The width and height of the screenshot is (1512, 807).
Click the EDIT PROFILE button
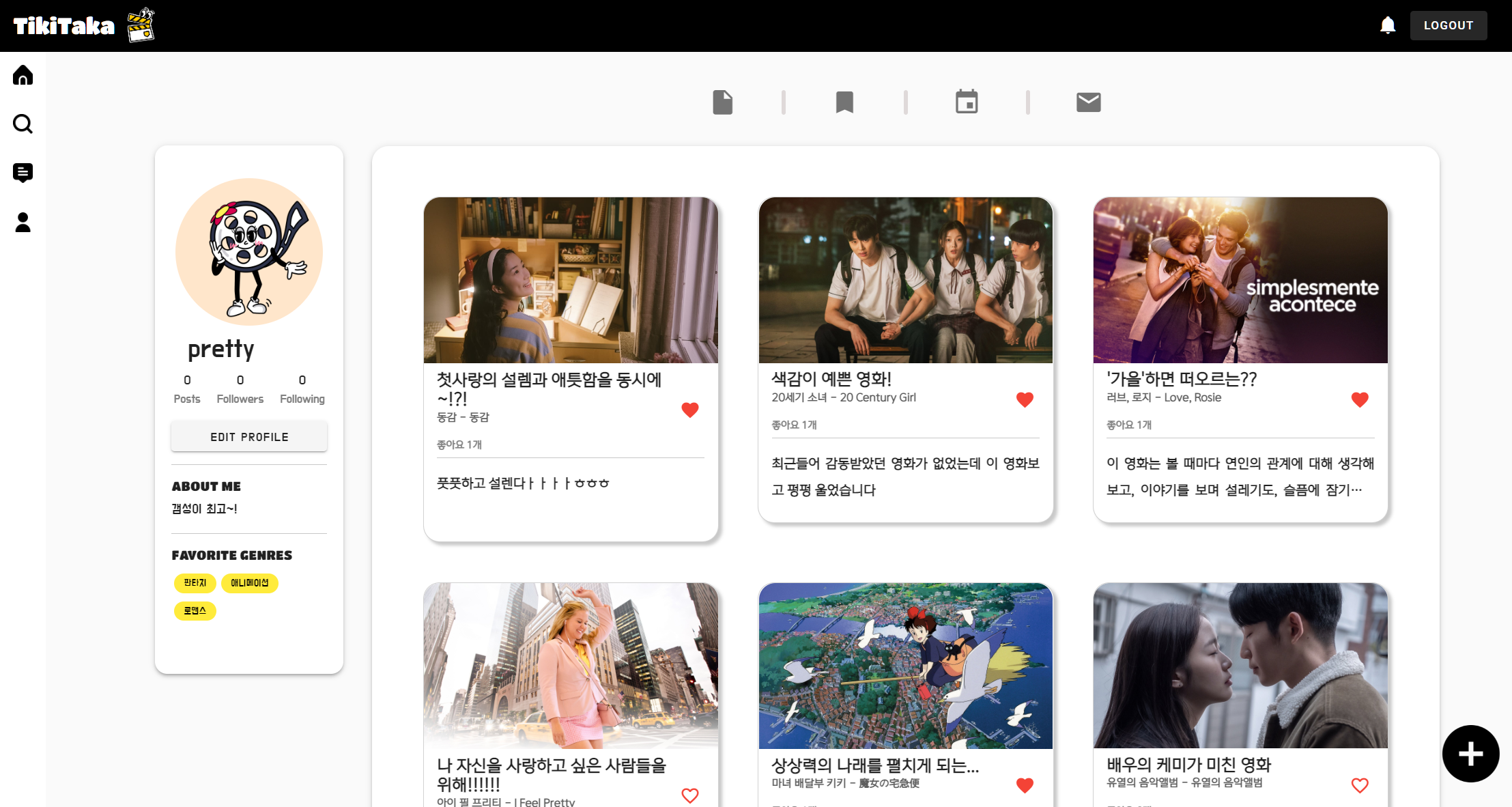click(249, 437)
